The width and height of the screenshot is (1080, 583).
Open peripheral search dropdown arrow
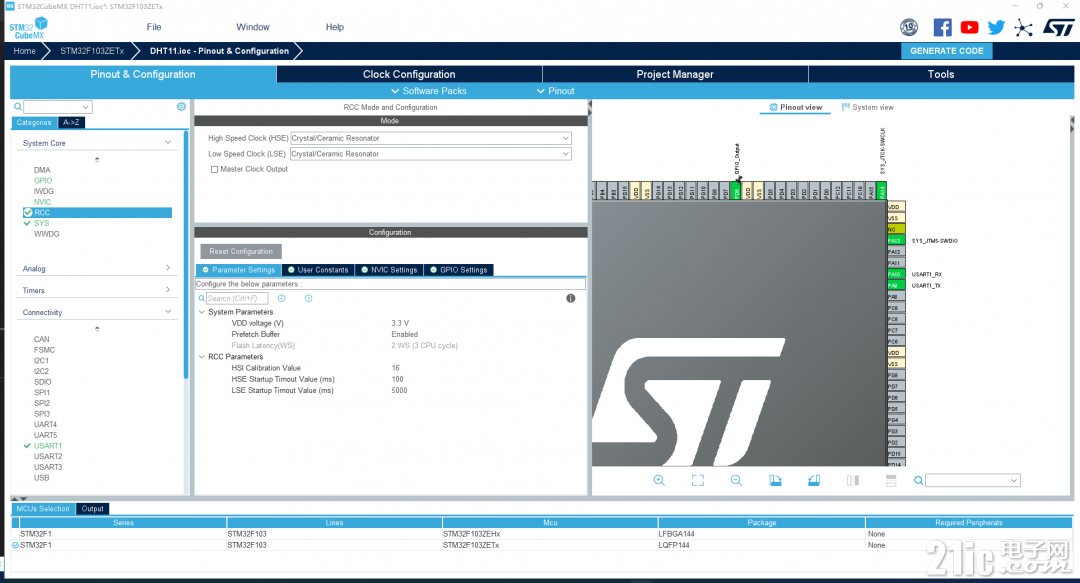(85, 107)
